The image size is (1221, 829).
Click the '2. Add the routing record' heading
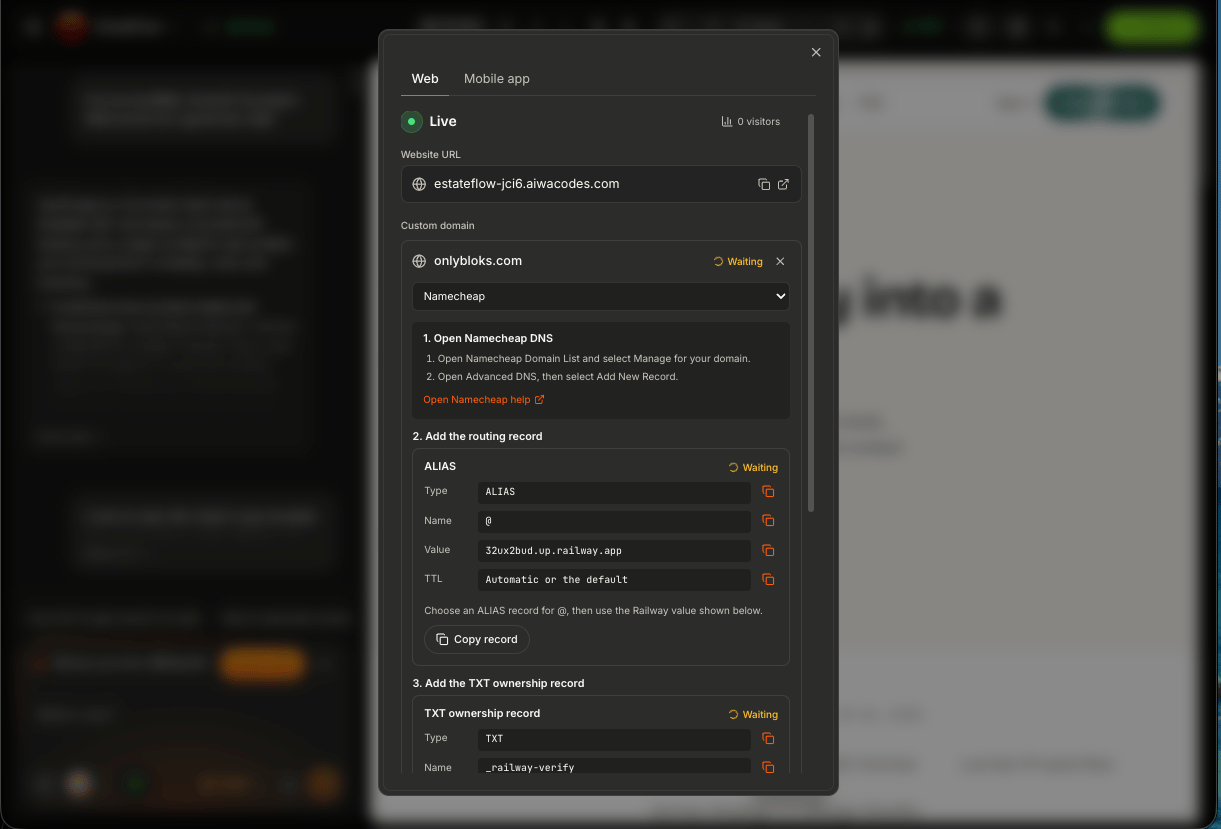pos(478,436)
